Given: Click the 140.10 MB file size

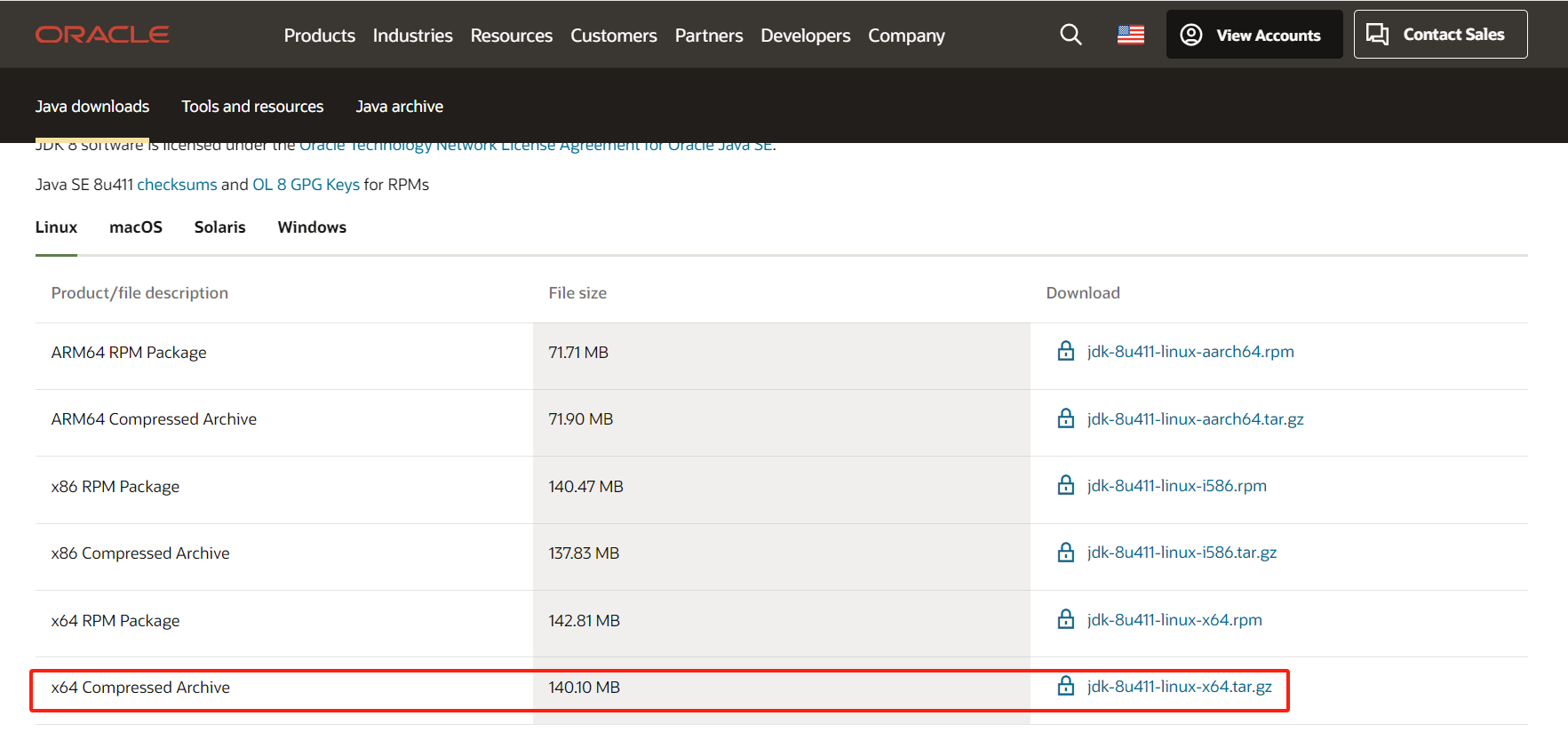Looking at the screenshot, I should [x=585, y=688].
